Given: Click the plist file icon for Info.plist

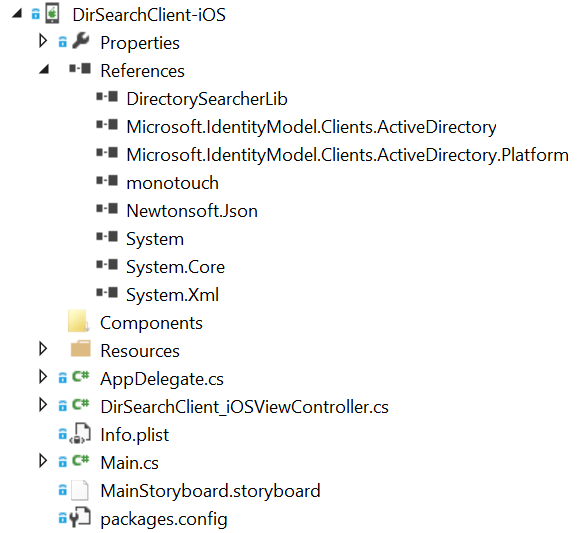Looking at the screenshot, I should pos(80,433).
